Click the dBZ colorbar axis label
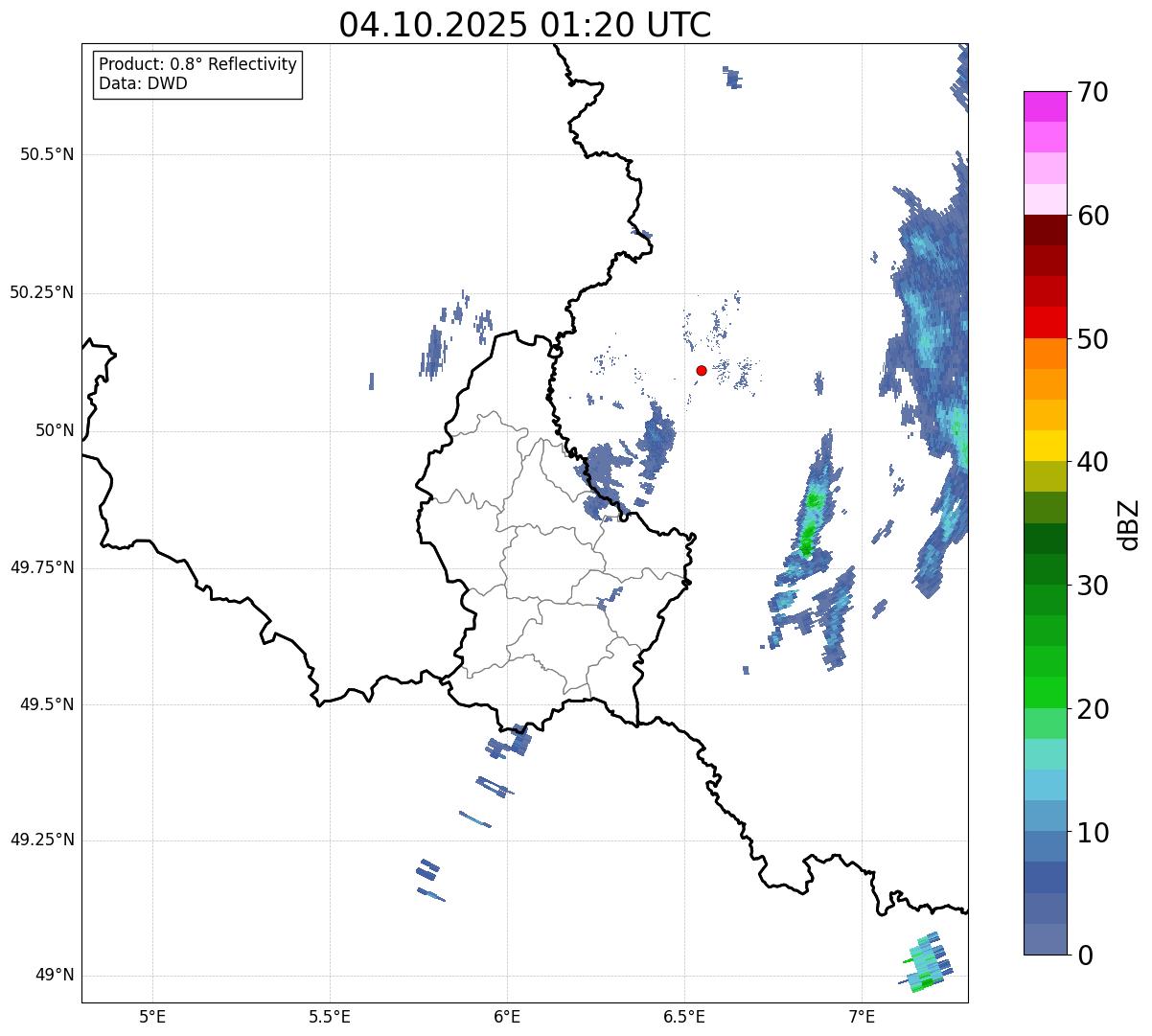Image resolution: width=1152 pixels, height=1036 pixels. [x=1129, y=524]
